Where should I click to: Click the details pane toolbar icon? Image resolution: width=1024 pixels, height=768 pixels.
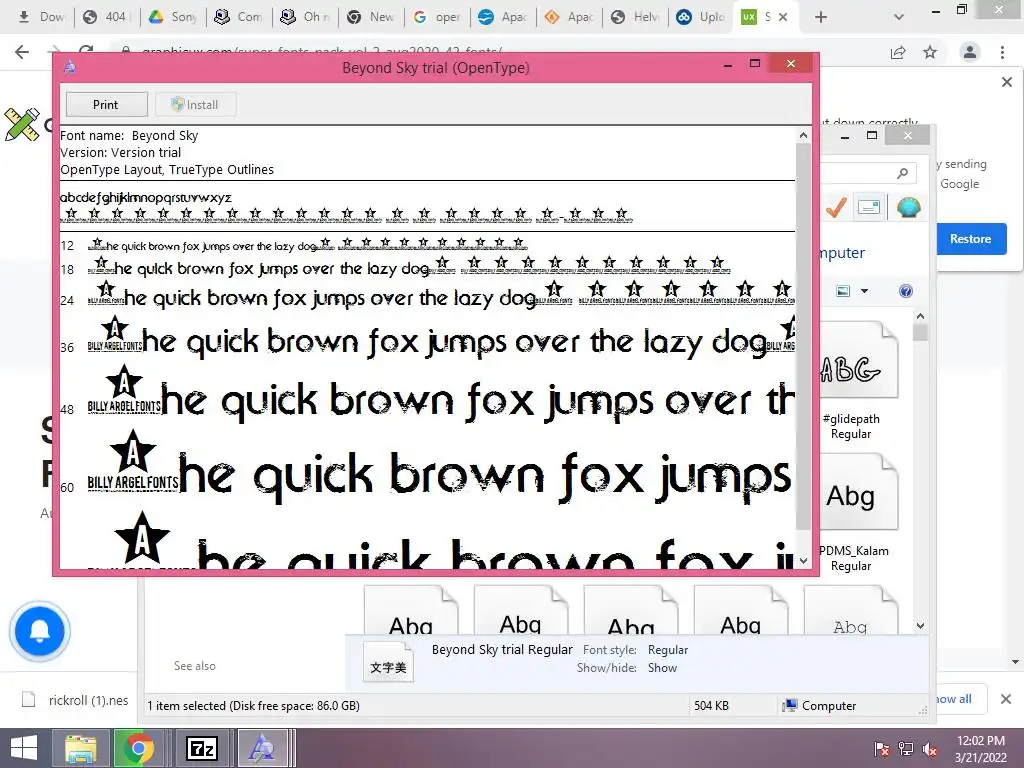[869, 207]
